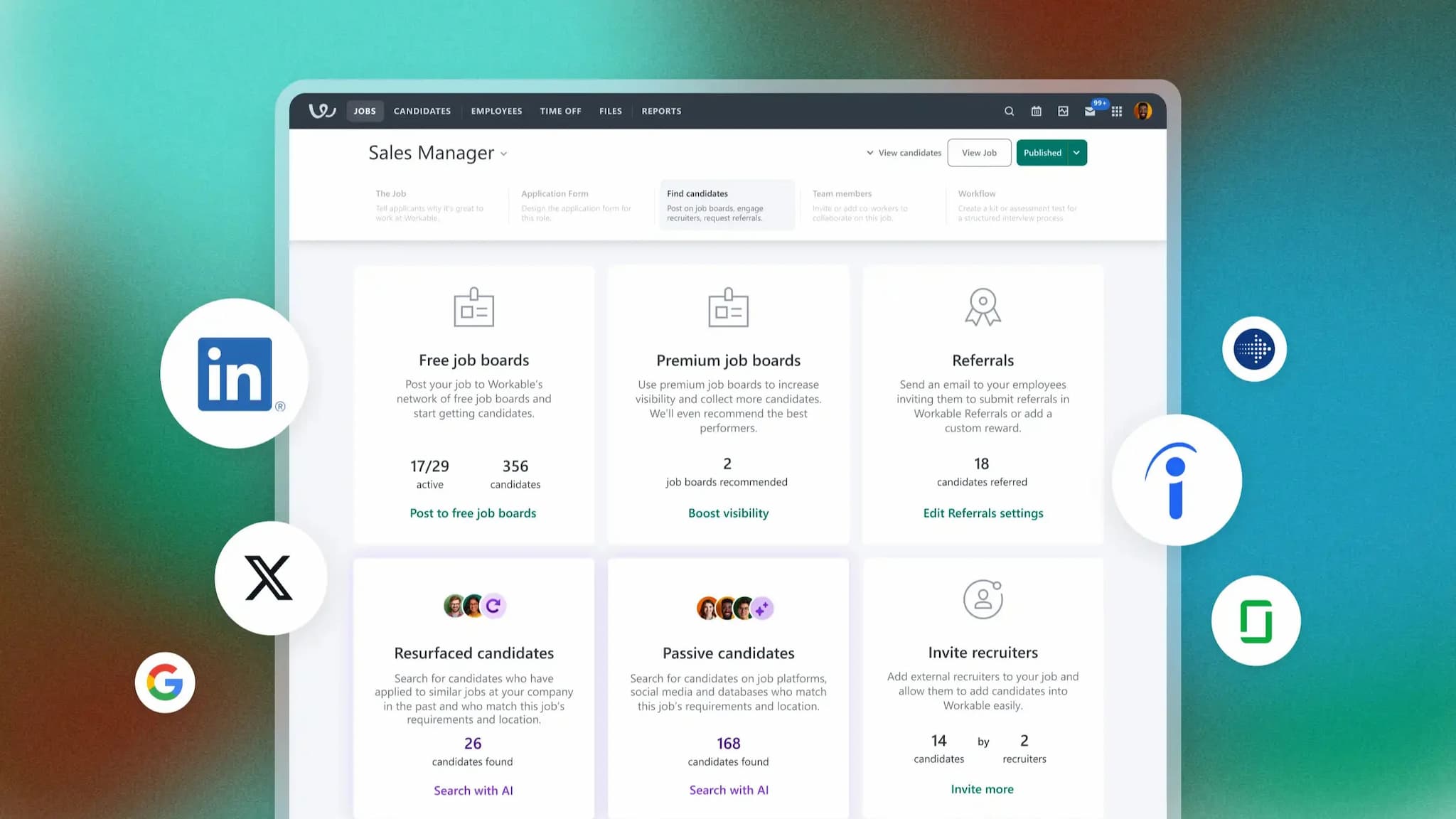Image resolution: width=1456 pixels, height=819 pixels.
Task: Switch to The Job step tab
Action: point(435,205)
